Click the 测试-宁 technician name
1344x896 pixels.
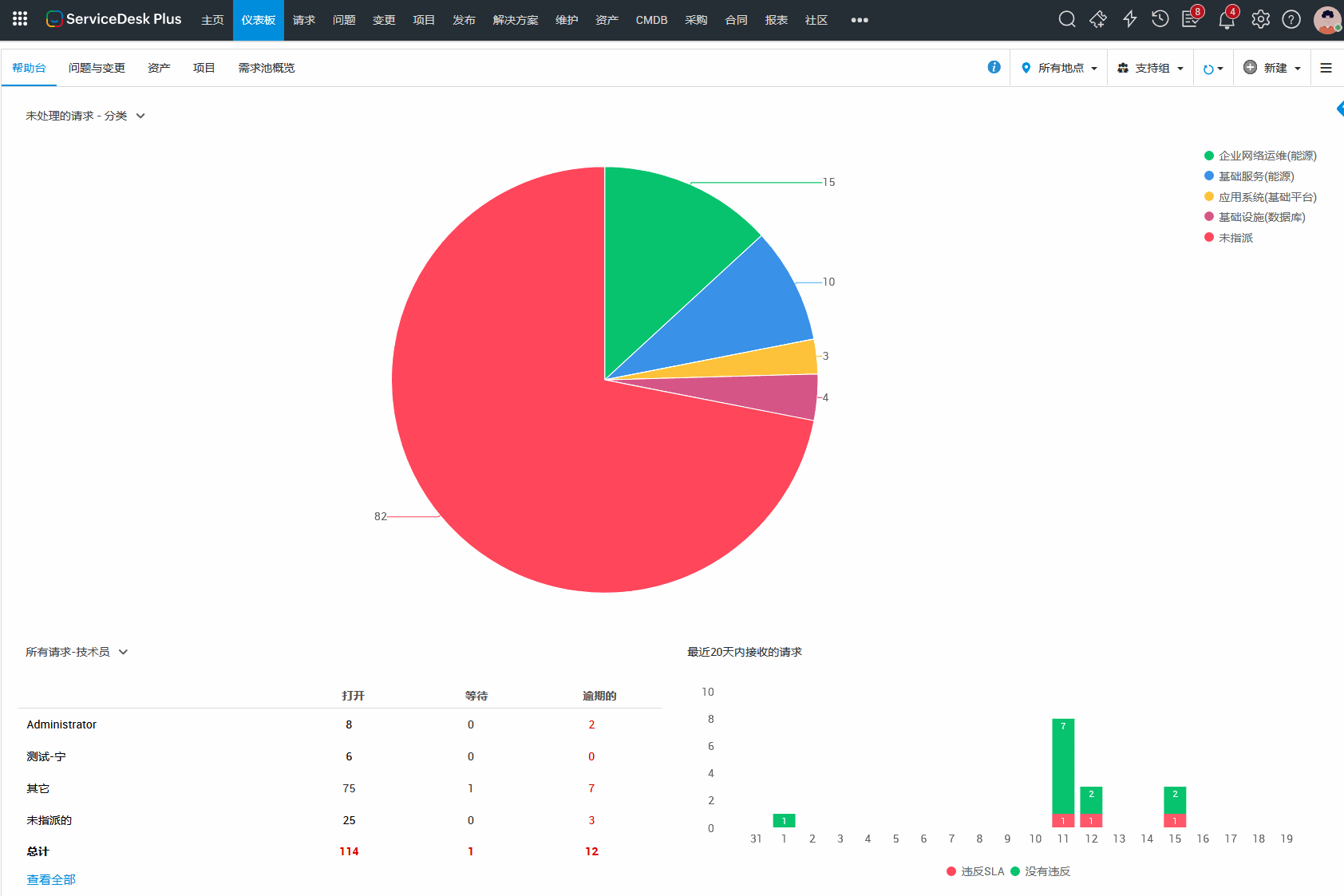(x=46, y=756)
